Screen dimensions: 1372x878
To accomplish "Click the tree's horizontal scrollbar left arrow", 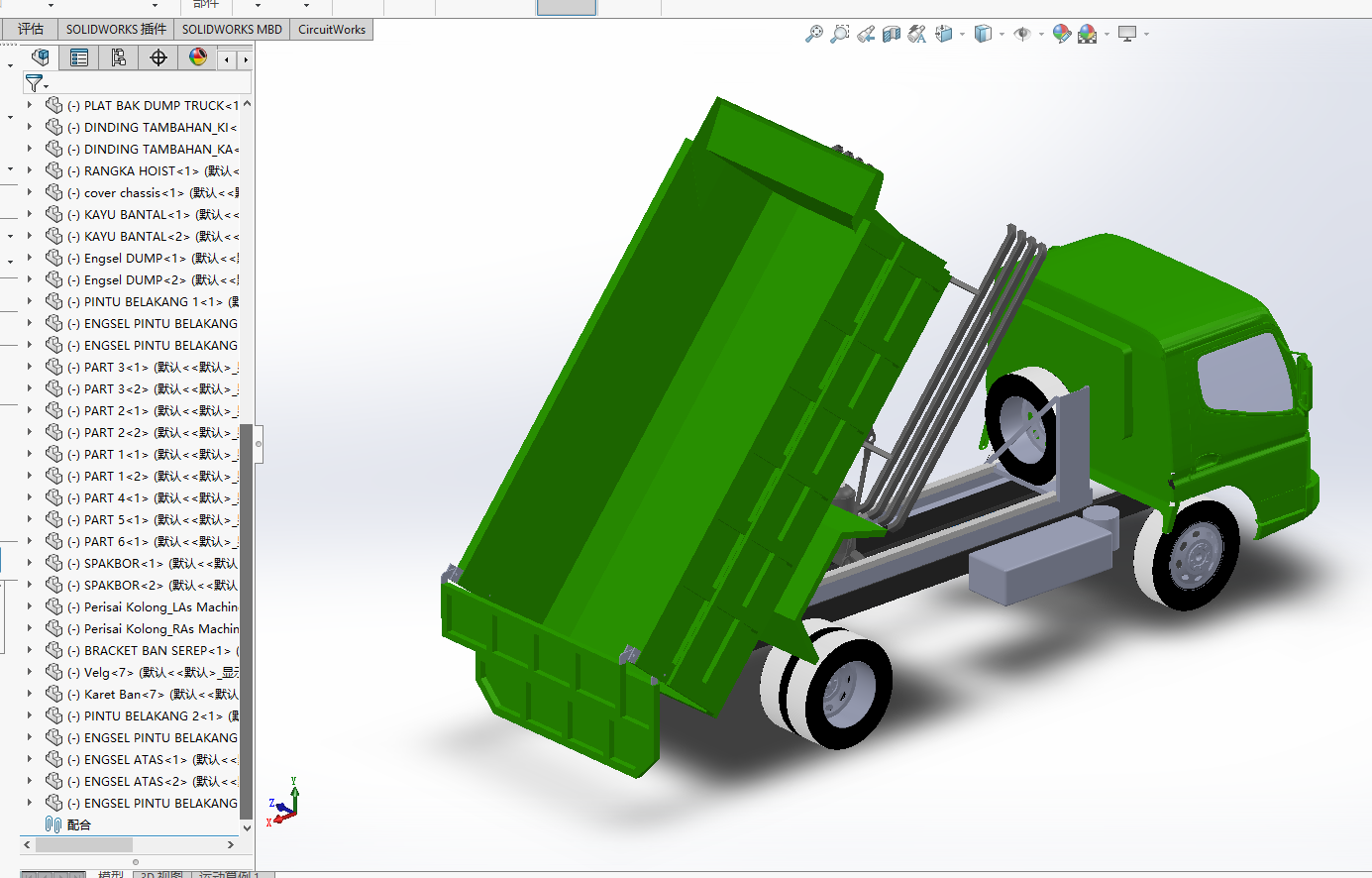I will tap(28, 845).
